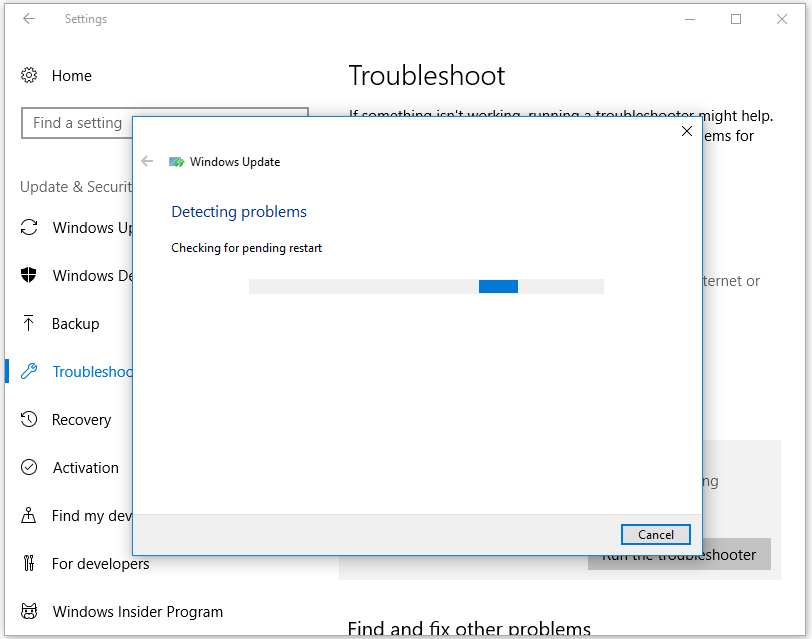Click the Backup upload arrow icon

tap(29, 323)
